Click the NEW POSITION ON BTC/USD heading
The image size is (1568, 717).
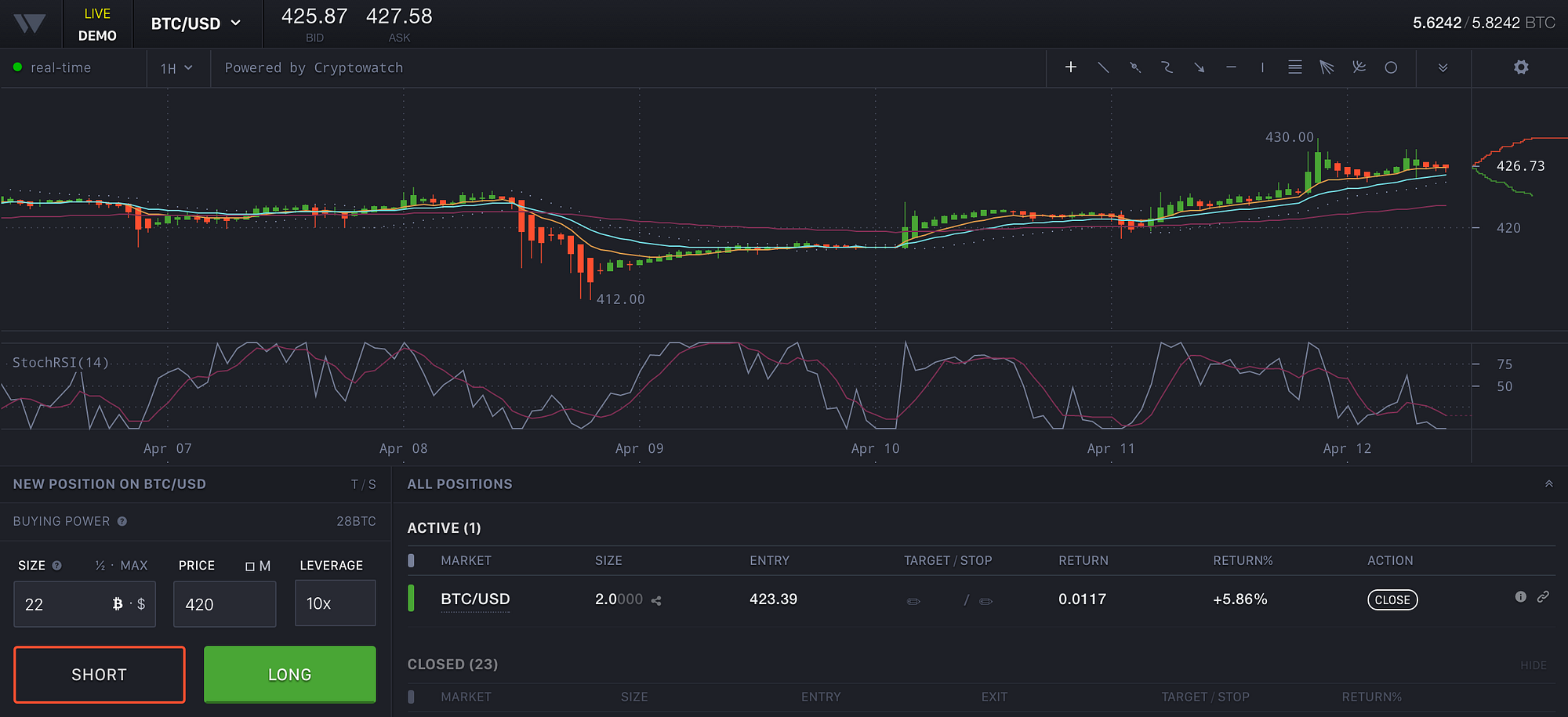(110, 484)
